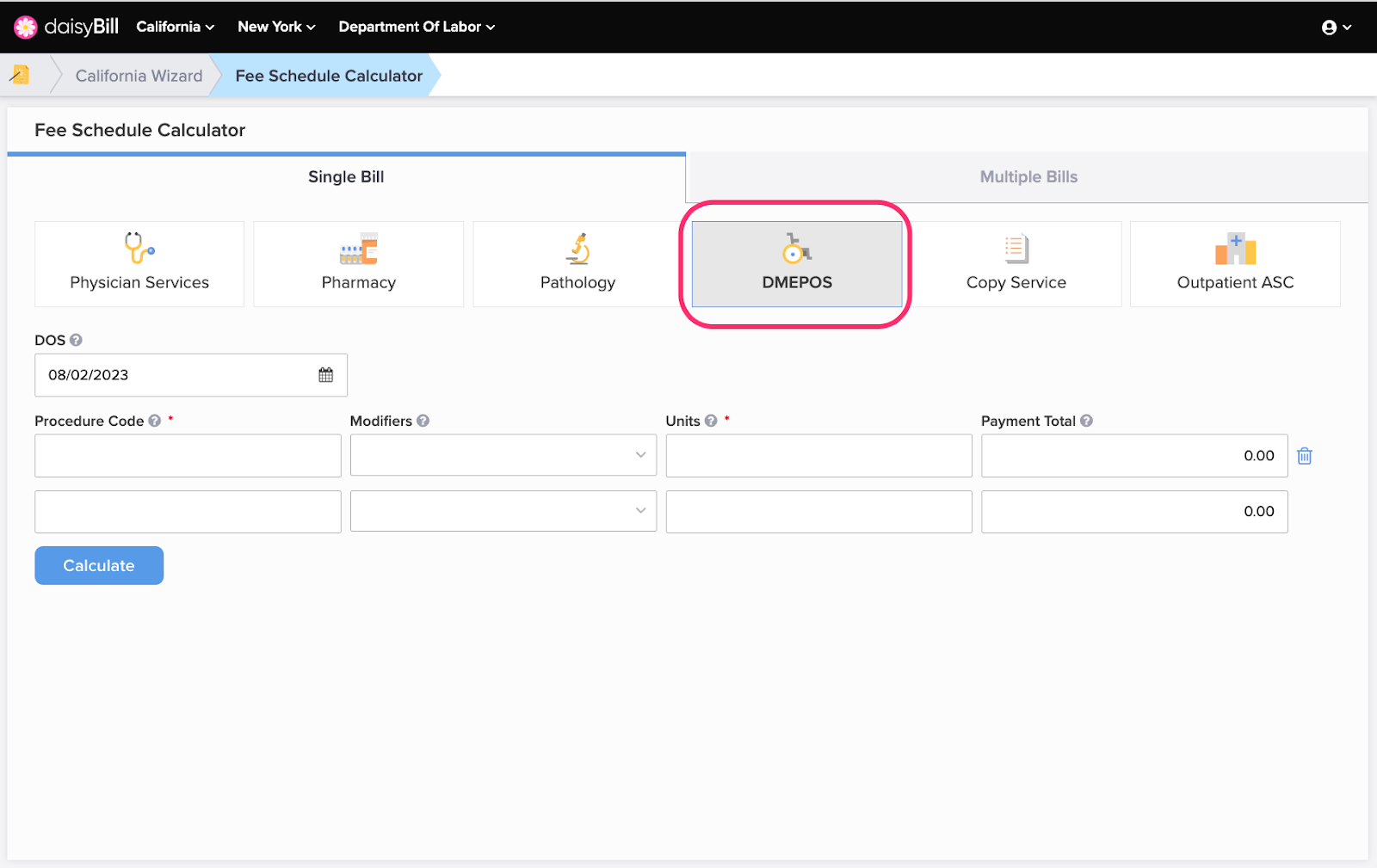The width and height of the screenshot is (1377, 868).
Task: Delete first row with trash icon
Action: click(x=1305, y=456)
